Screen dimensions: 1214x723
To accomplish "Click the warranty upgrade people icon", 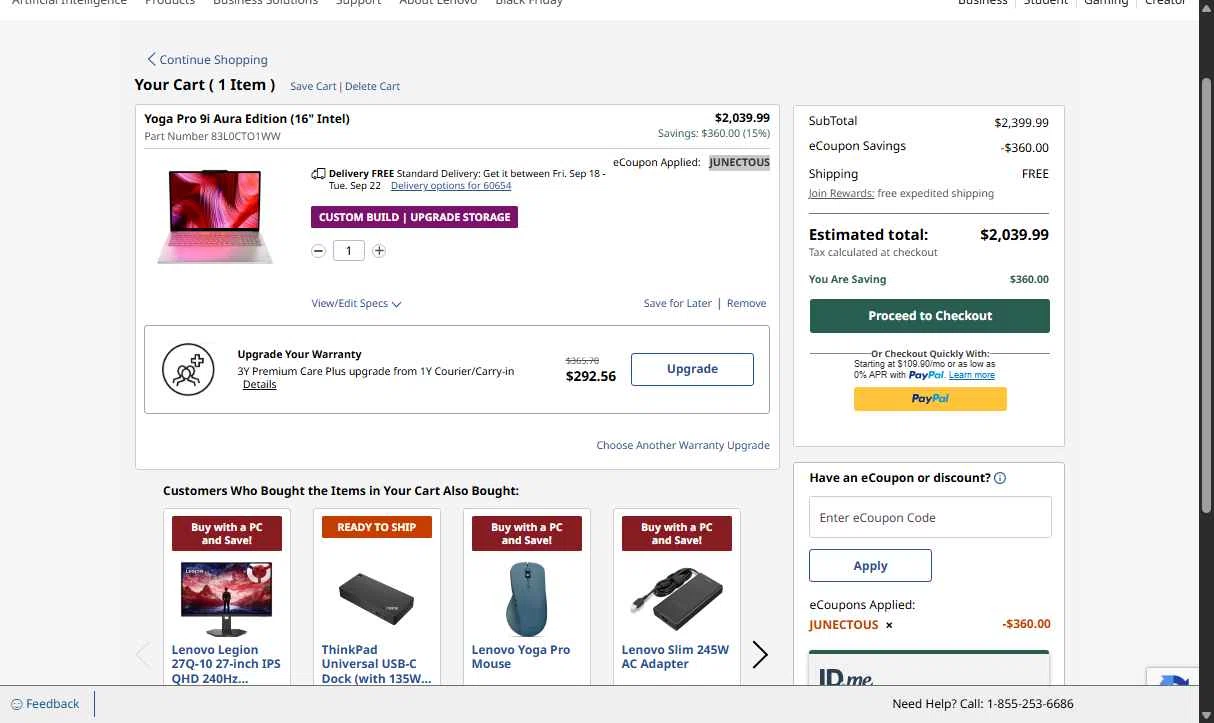I will coord(188,369).
